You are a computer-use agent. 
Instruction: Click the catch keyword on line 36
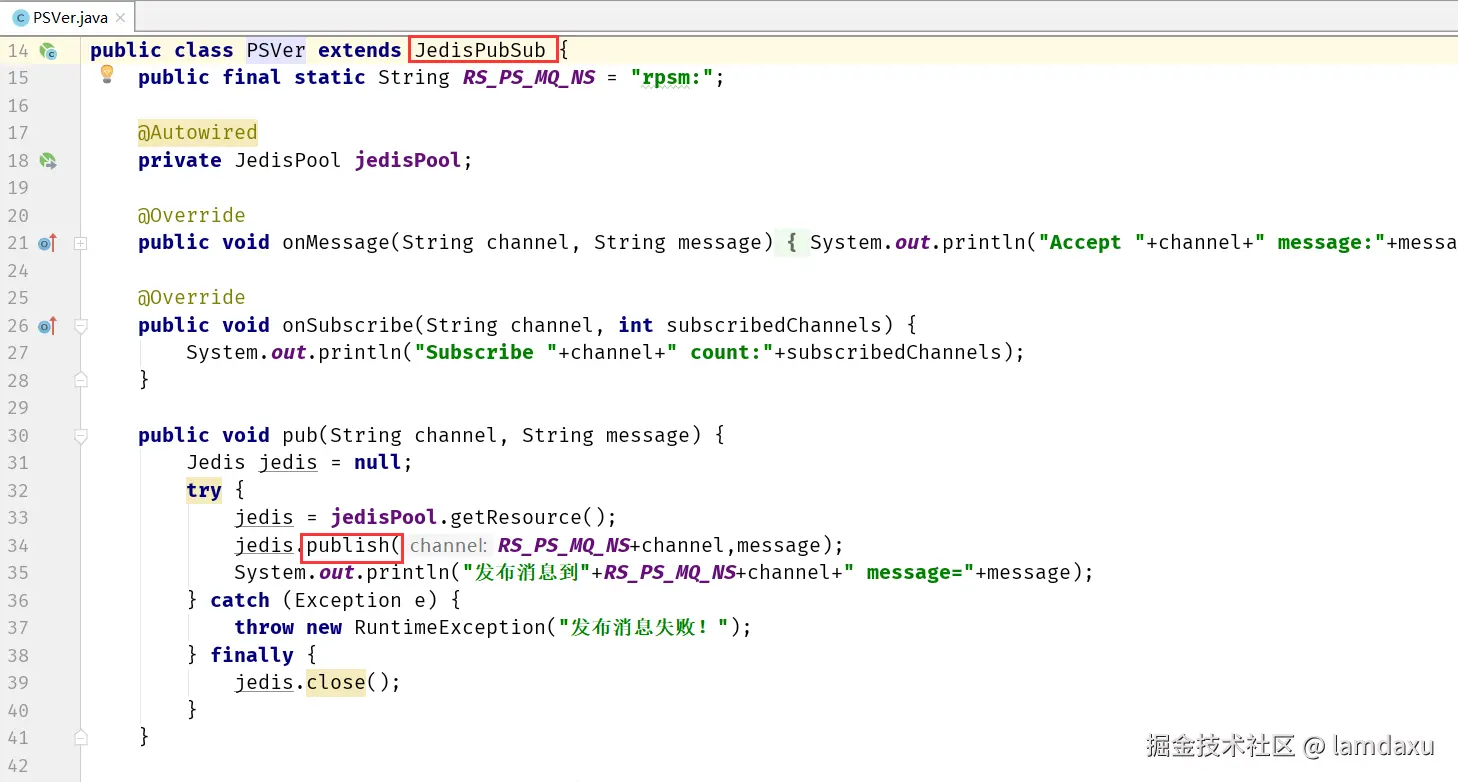[x=240, y=601]
